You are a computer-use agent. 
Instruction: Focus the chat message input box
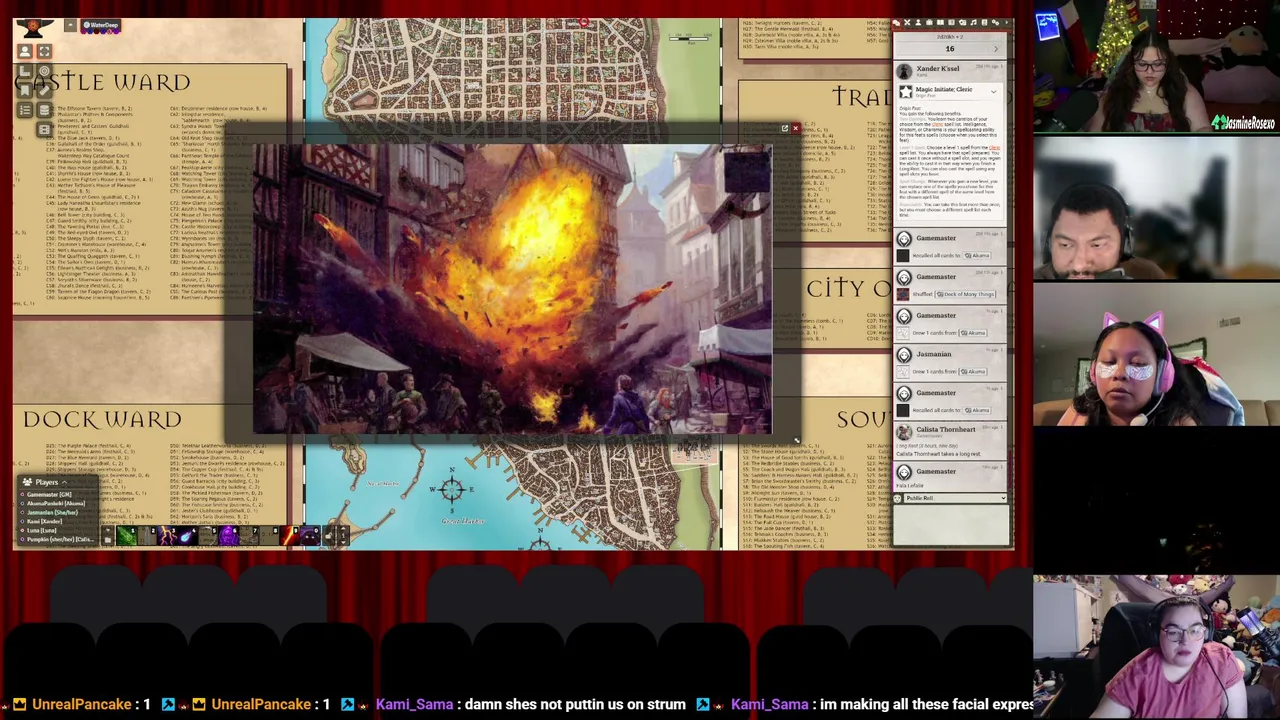(x=951, y=525)
